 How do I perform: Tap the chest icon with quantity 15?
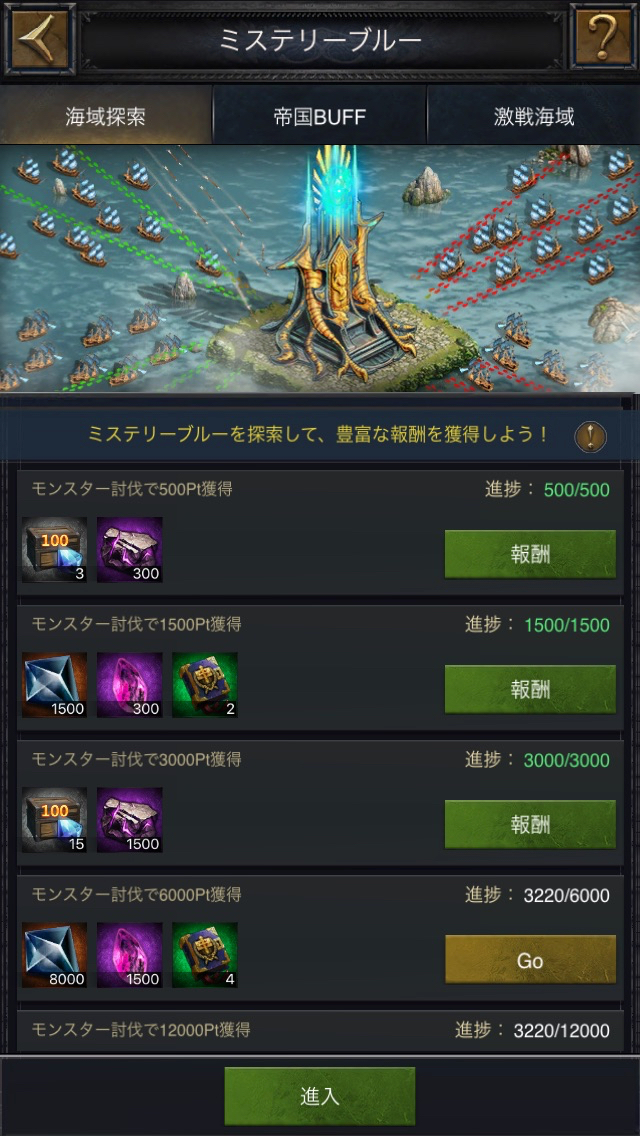tap(54, 819)
